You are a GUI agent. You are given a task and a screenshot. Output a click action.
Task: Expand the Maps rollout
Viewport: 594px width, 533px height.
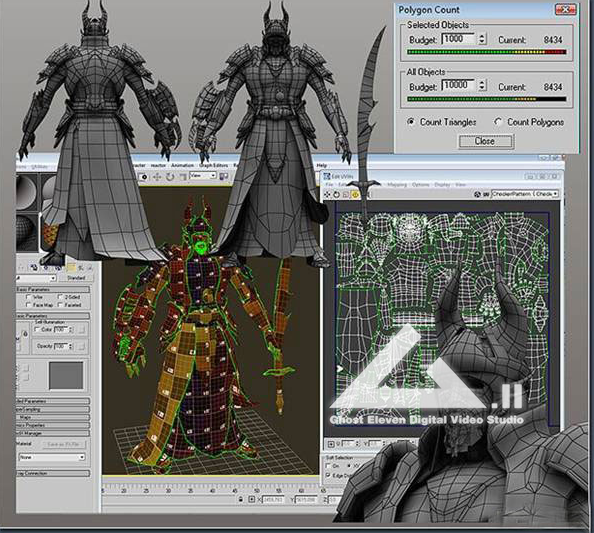coord(53,417)
